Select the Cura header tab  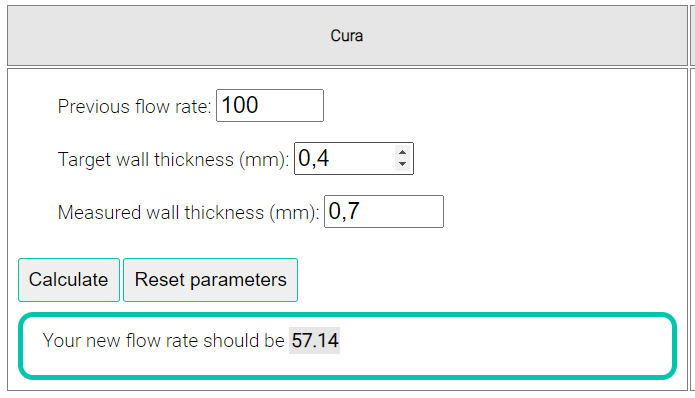[x=347, y=35]
